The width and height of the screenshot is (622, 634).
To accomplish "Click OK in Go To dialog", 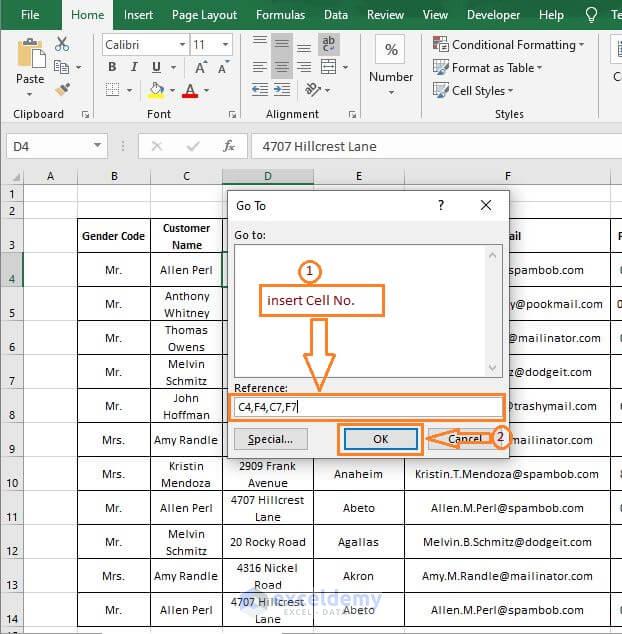I will point(381,439).
